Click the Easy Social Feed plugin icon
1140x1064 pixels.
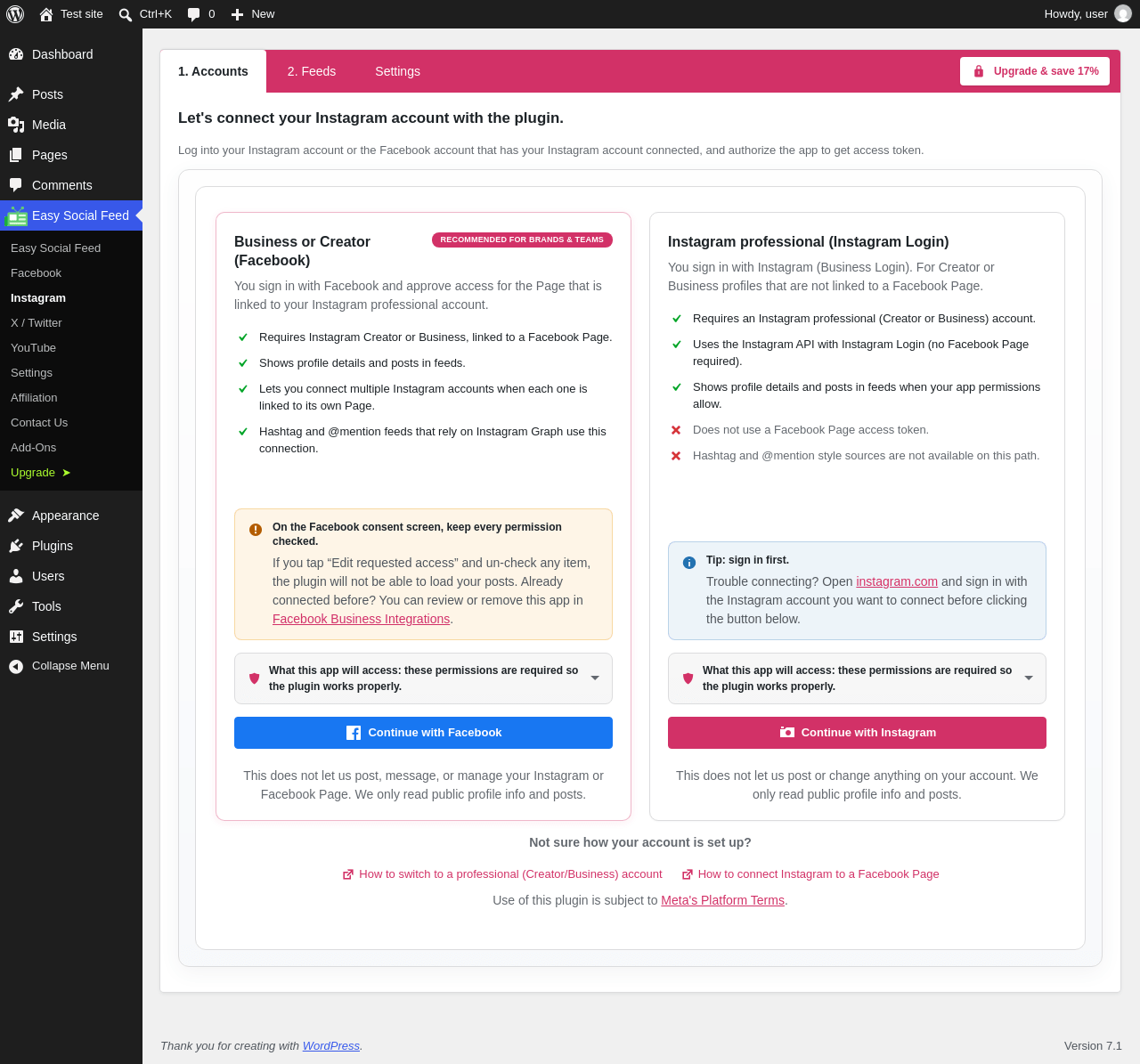[x=16, y=215]
